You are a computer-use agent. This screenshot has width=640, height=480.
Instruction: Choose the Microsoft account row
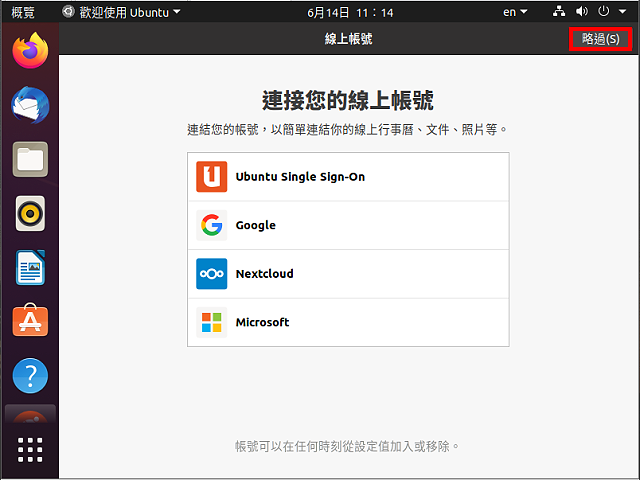coord(348,322)
